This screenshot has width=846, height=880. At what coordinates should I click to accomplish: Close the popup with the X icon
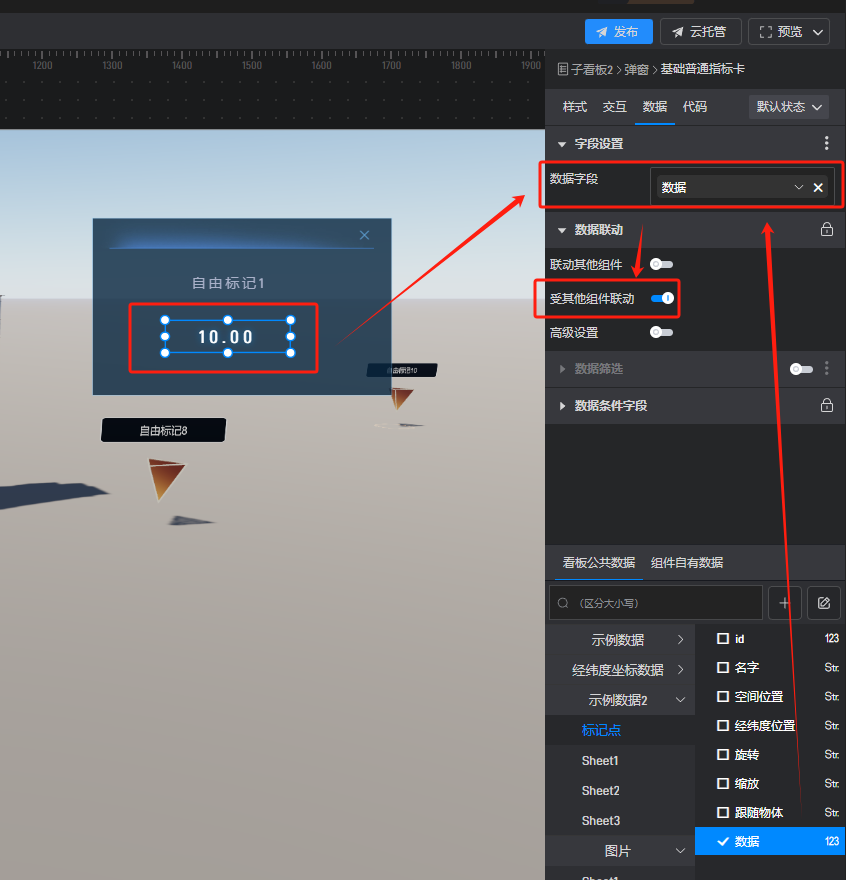coord(364,235)
